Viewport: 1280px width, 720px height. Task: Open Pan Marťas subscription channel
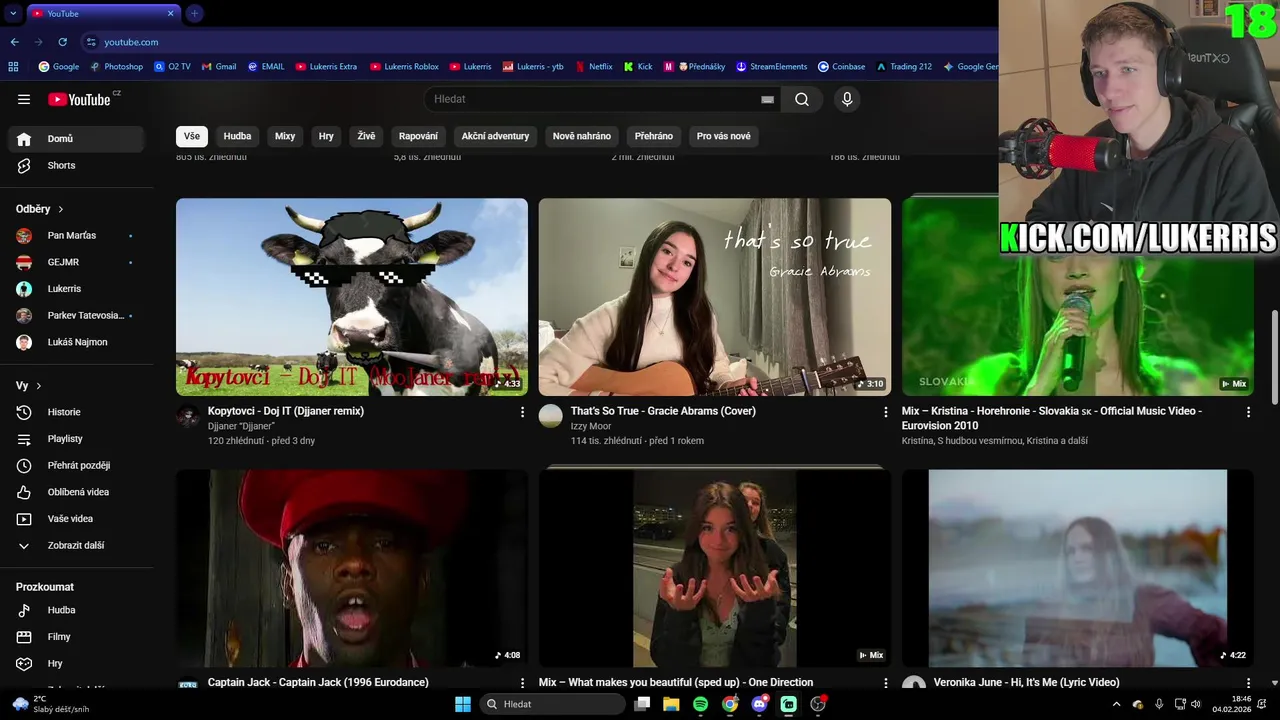pos(76,236)
